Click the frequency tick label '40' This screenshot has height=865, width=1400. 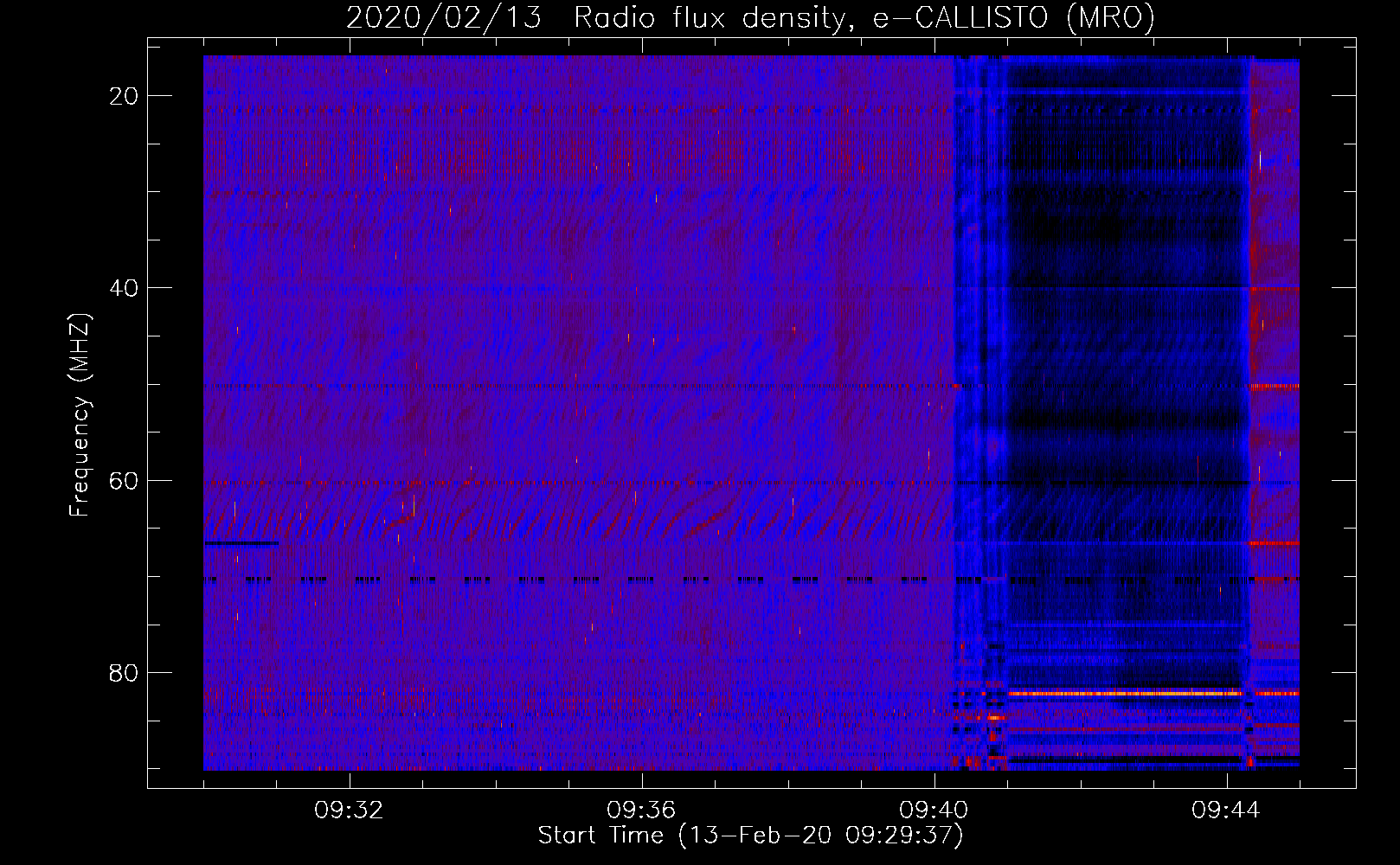(125, 288)
